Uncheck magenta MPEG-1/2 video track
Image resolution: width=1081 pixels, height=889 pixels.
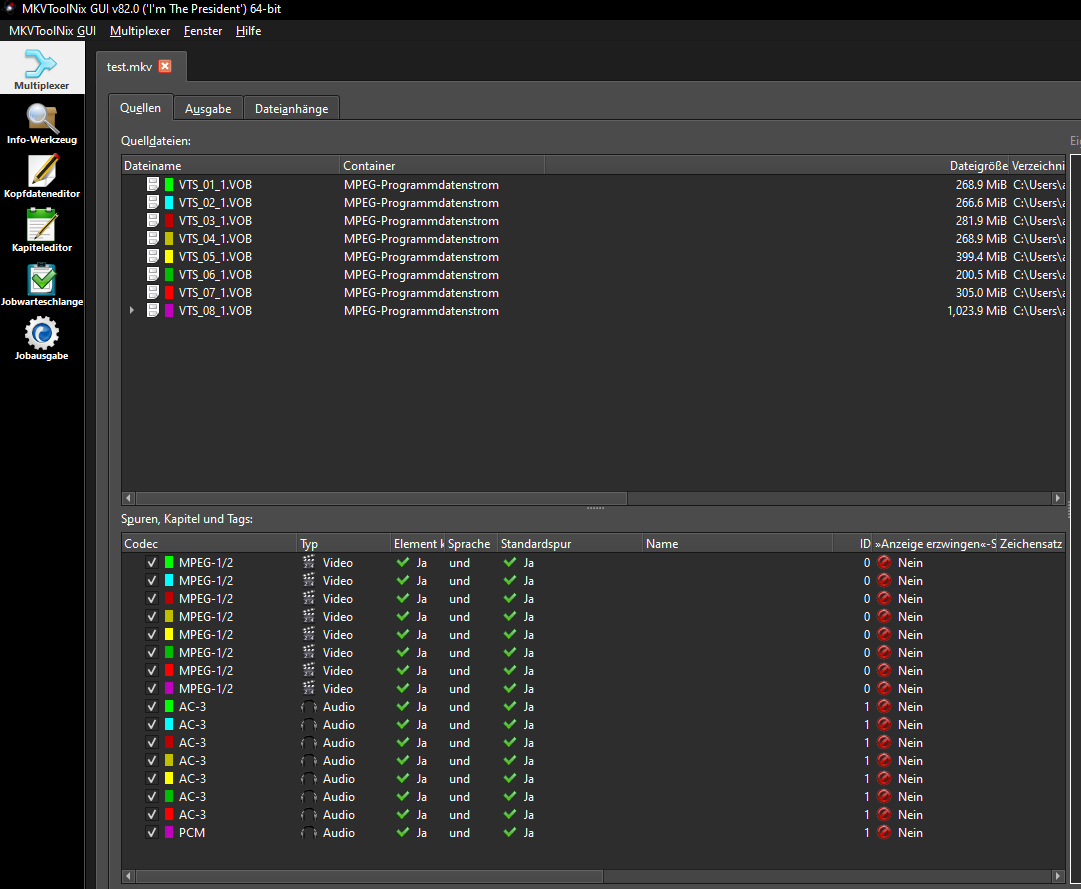coord(152,688)
